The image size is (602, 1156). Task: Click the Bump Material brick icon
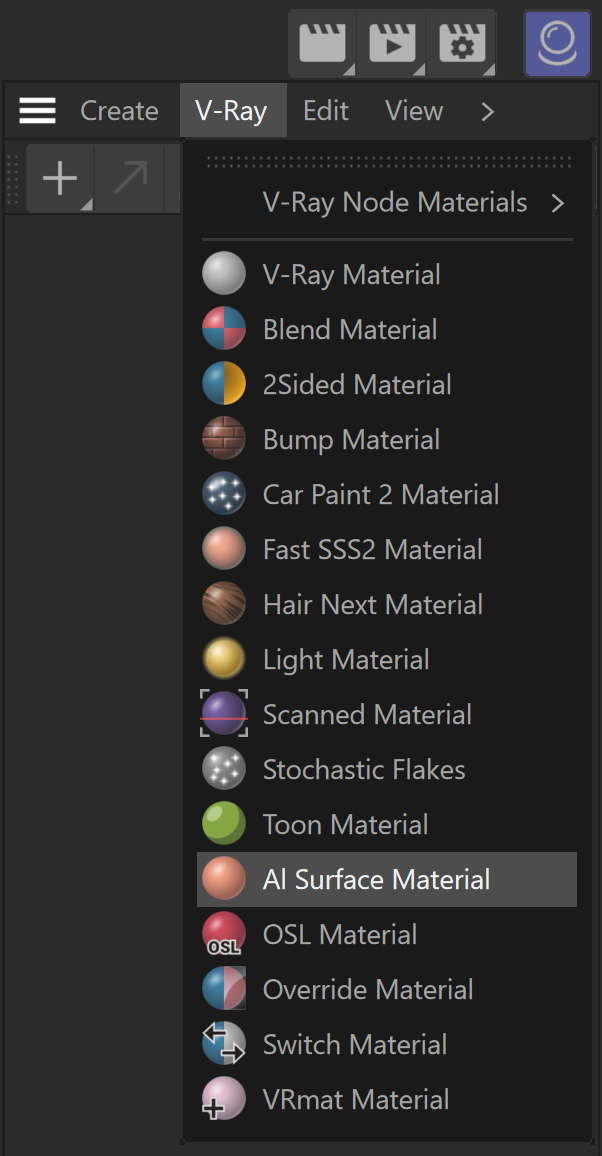point(224,439)
